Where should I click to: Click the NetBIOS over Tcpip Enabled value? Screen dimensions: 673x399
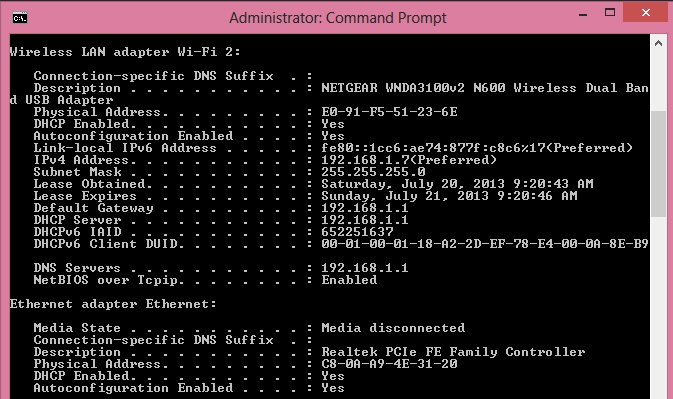coord(349,280)
